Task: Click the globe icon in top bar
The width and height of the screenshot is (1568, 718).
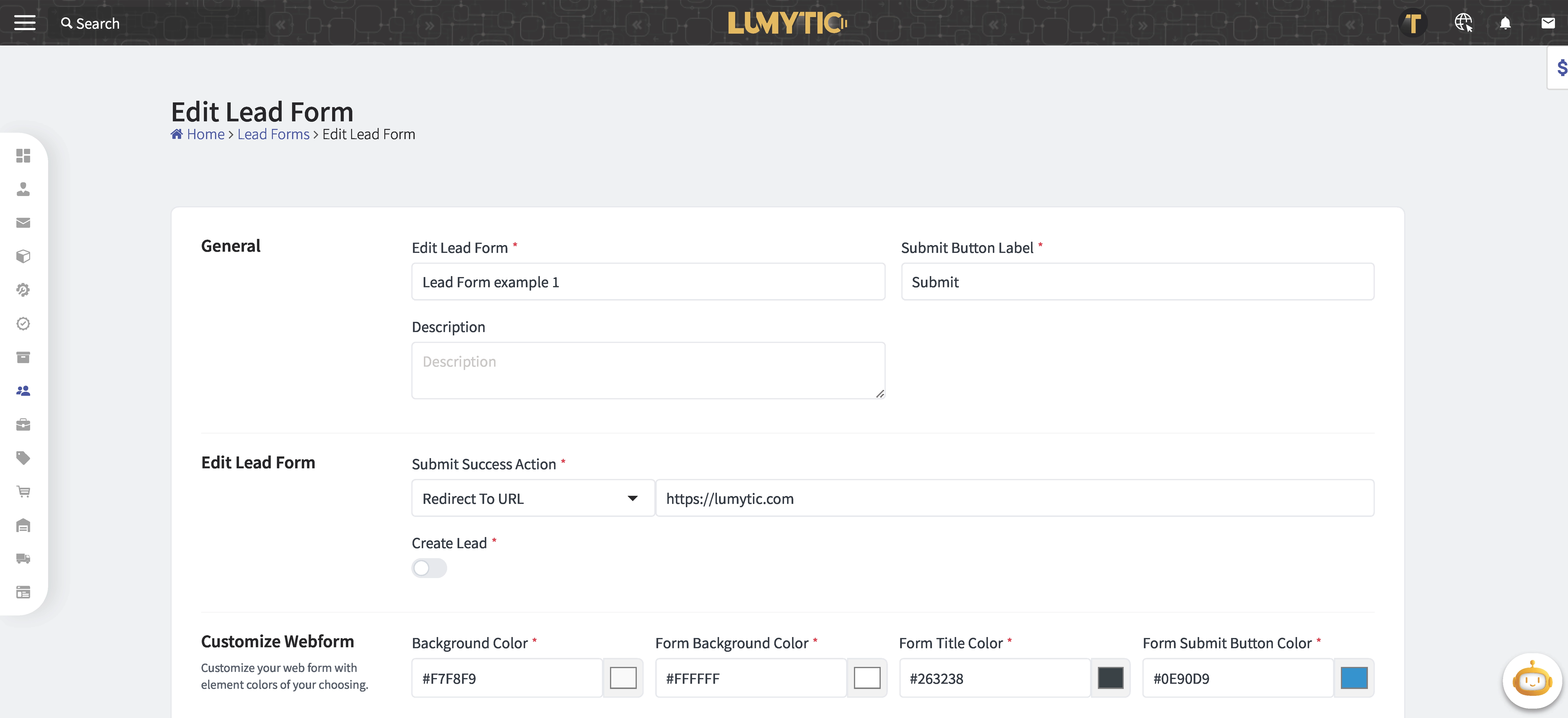Action: [1464, 23]
